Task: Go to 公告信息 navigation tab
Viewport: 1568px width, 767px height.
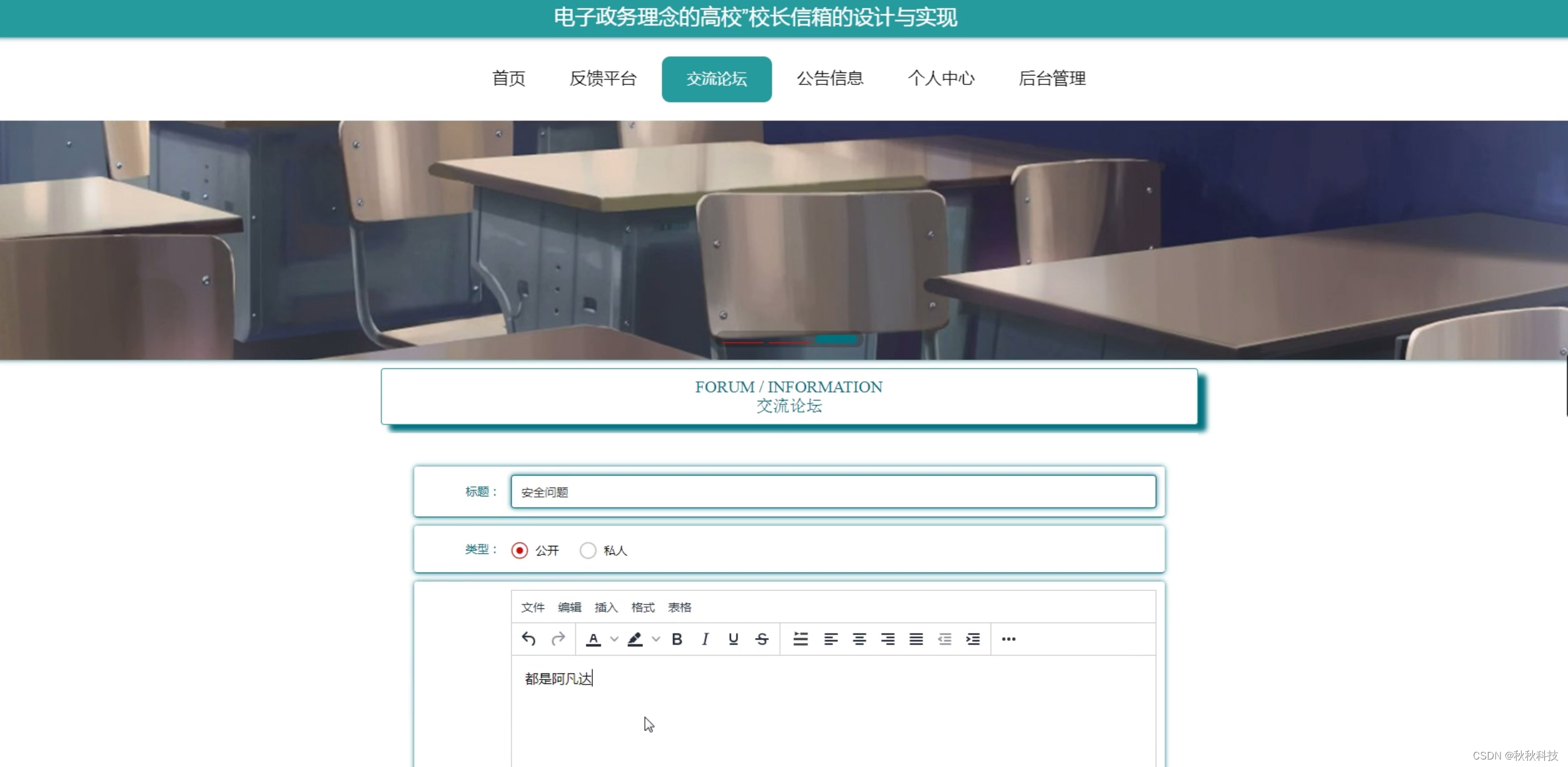Action: tap(830, 79)
